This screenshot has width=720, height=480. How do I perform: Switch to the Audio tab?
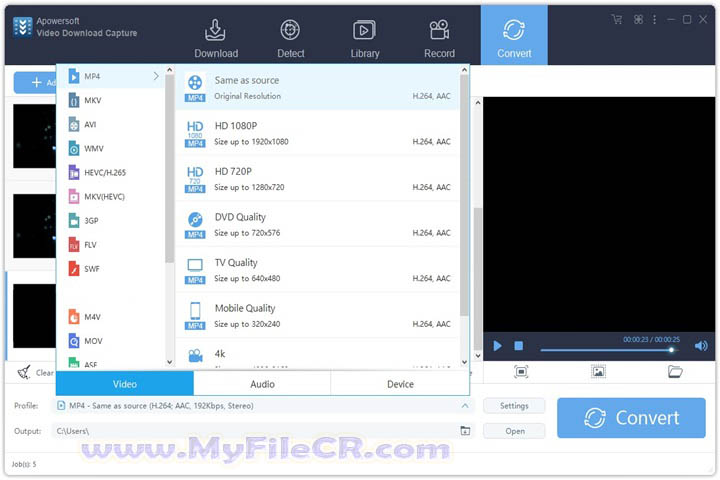pyautogui.click(x=262, y=384)
